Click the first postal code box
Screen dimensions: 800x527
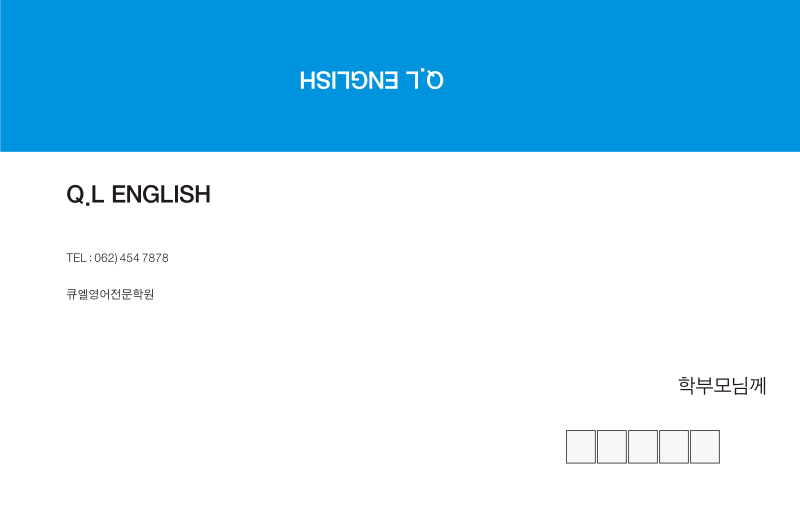pyautogui.click(x=581, y=447)
